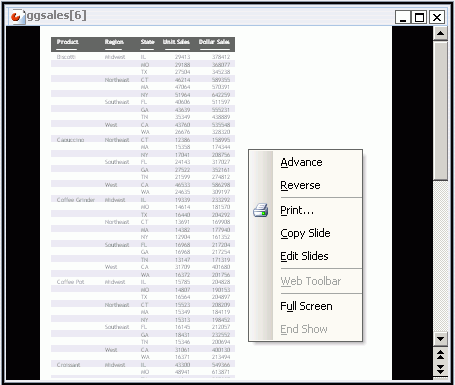
Task: Click the Biscotti product cell
Action: 66,57
